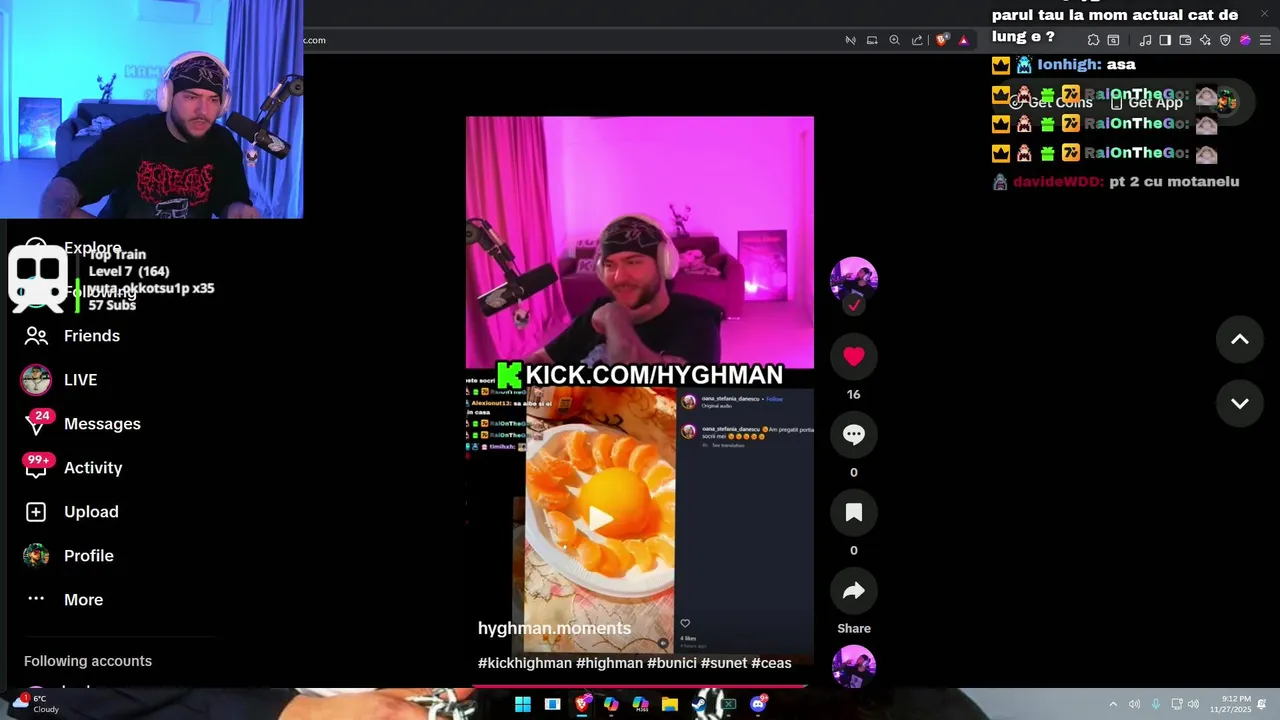The height and width of the screenshot is (720, 1280).
Task: Open the hyghman.moments username link
Action: tap(554, 628)
